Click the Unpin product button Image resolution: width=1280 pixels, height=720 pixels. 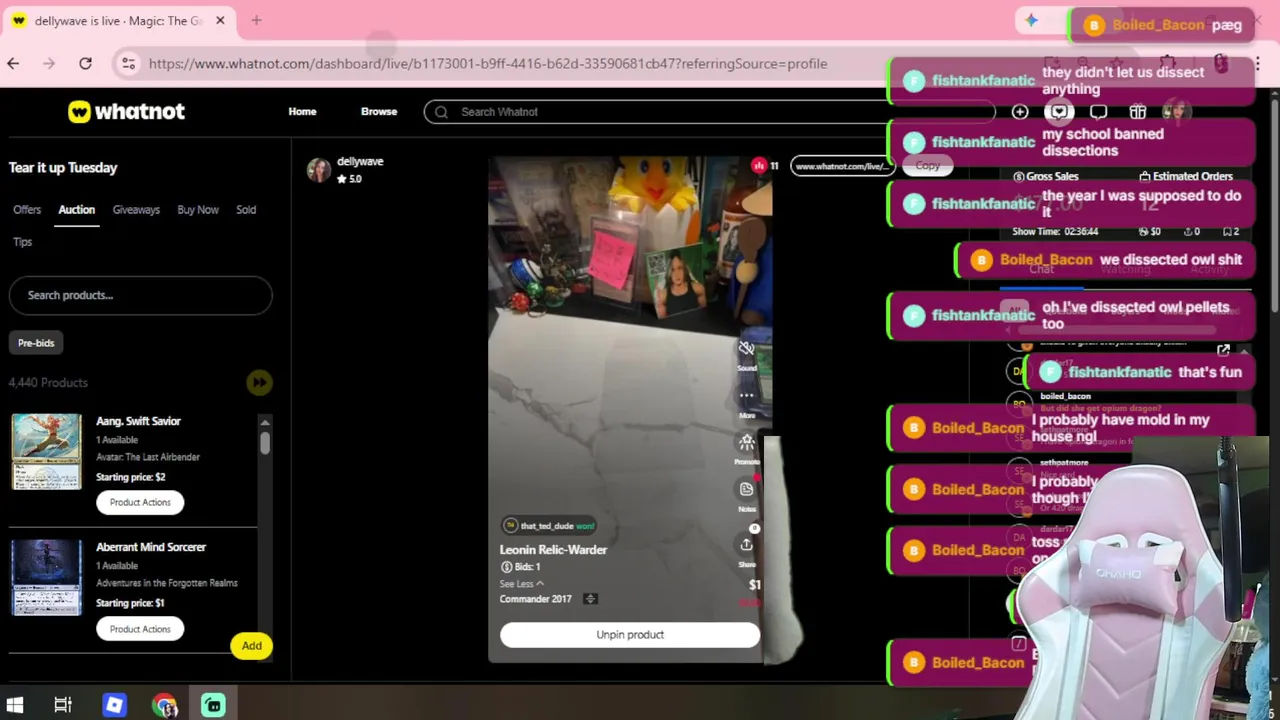pos(630,635)
